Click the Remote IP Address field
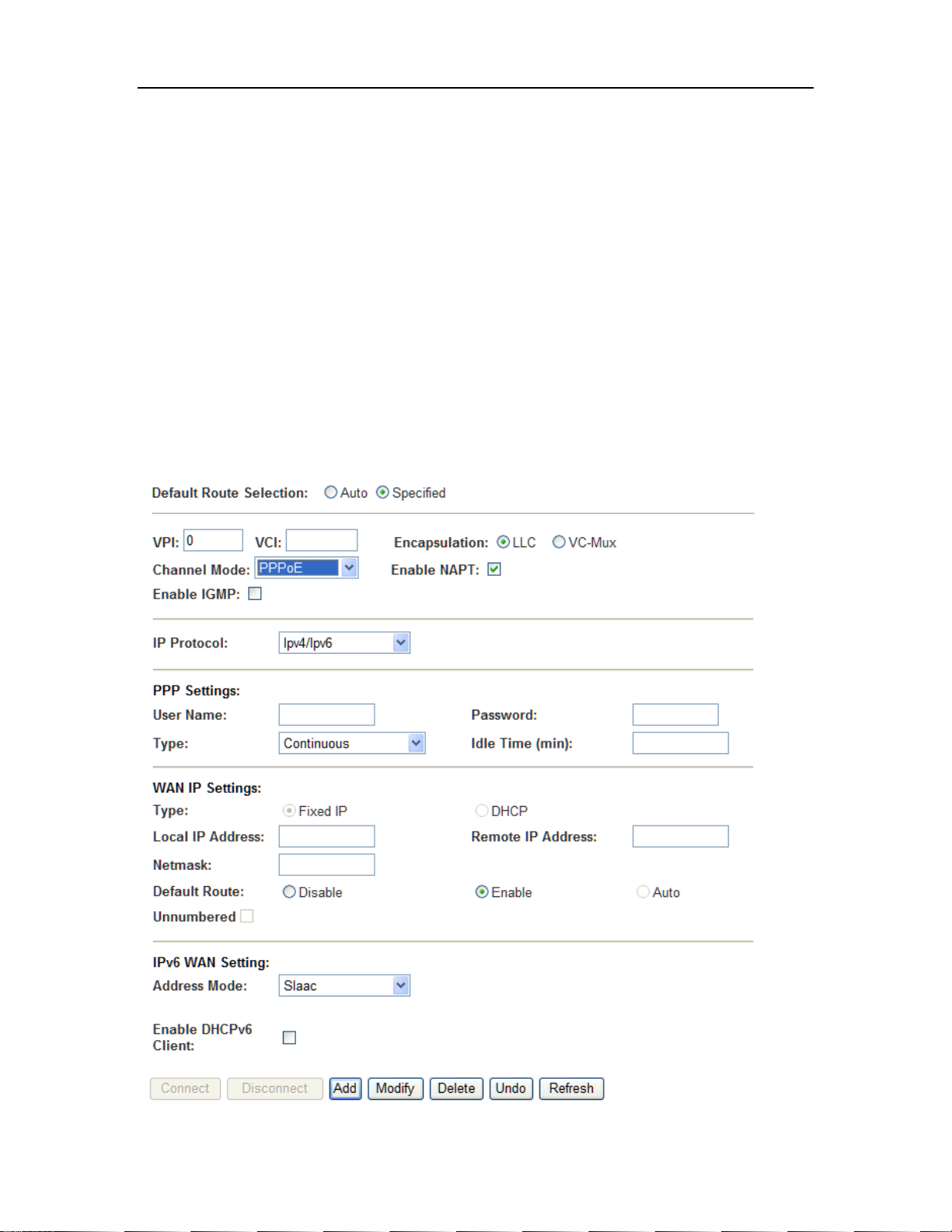The image size is (952, 1232). click(x=681, y=836)
